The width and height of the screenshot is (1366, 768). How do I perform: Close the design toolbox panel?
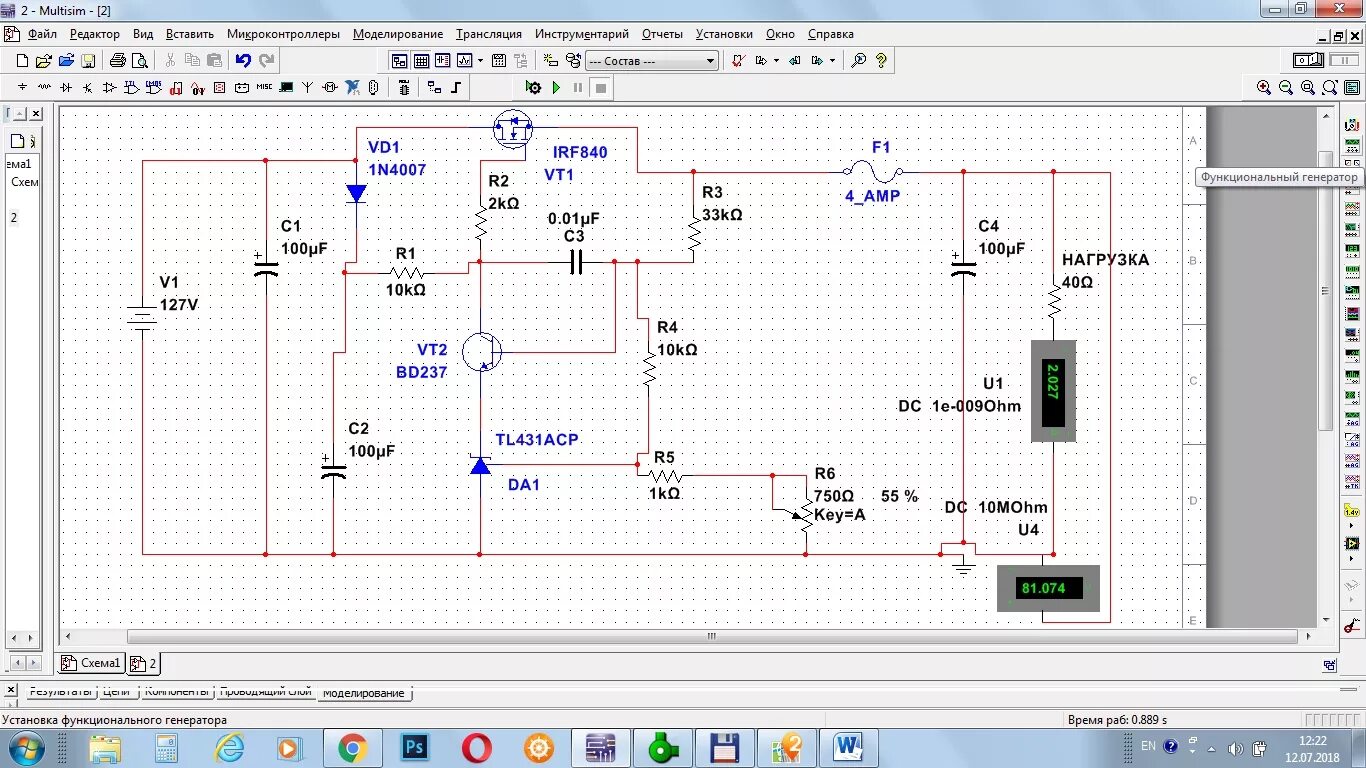[36, 114]
